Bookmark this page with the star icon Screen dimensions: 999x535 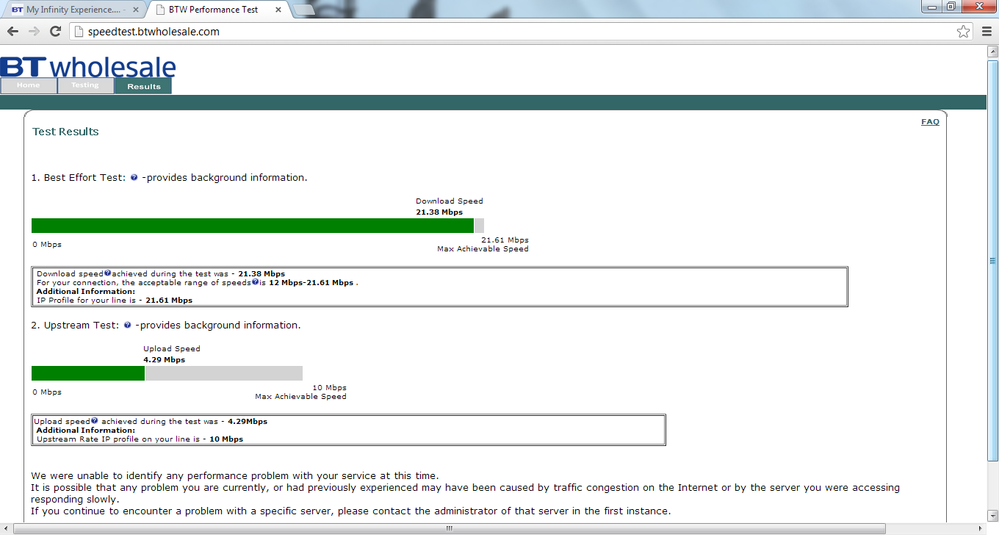tap(963, 31)
